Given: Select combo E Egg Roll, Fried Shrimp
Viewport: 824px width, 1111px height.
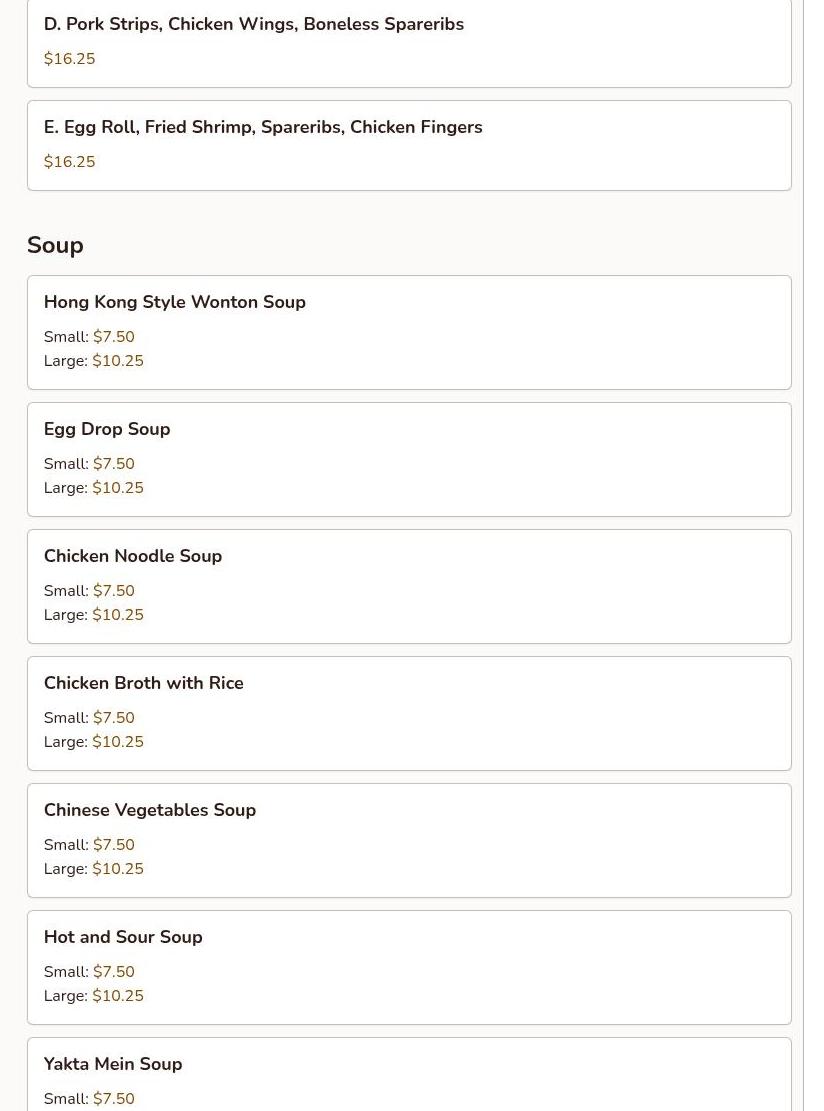Looking at the screenshot, I should tap(409, 145).
